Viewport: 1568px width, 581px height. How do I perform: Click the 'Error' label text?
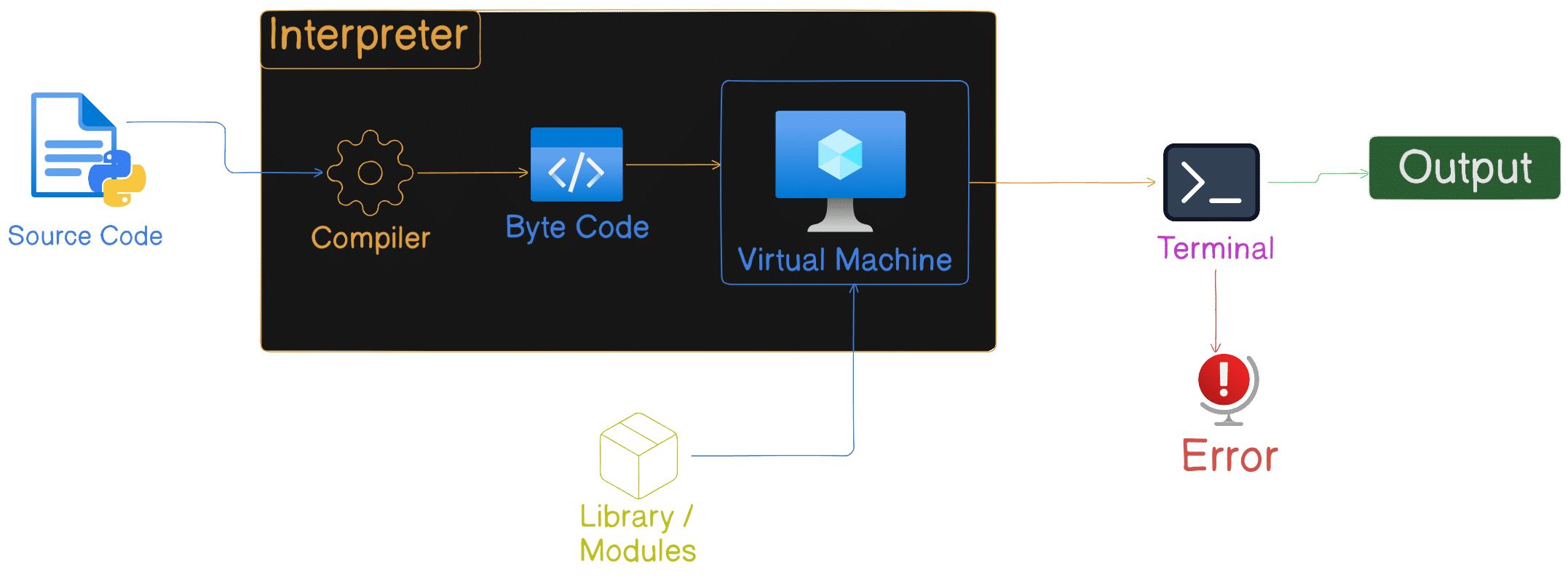[x=1230, y=456]
